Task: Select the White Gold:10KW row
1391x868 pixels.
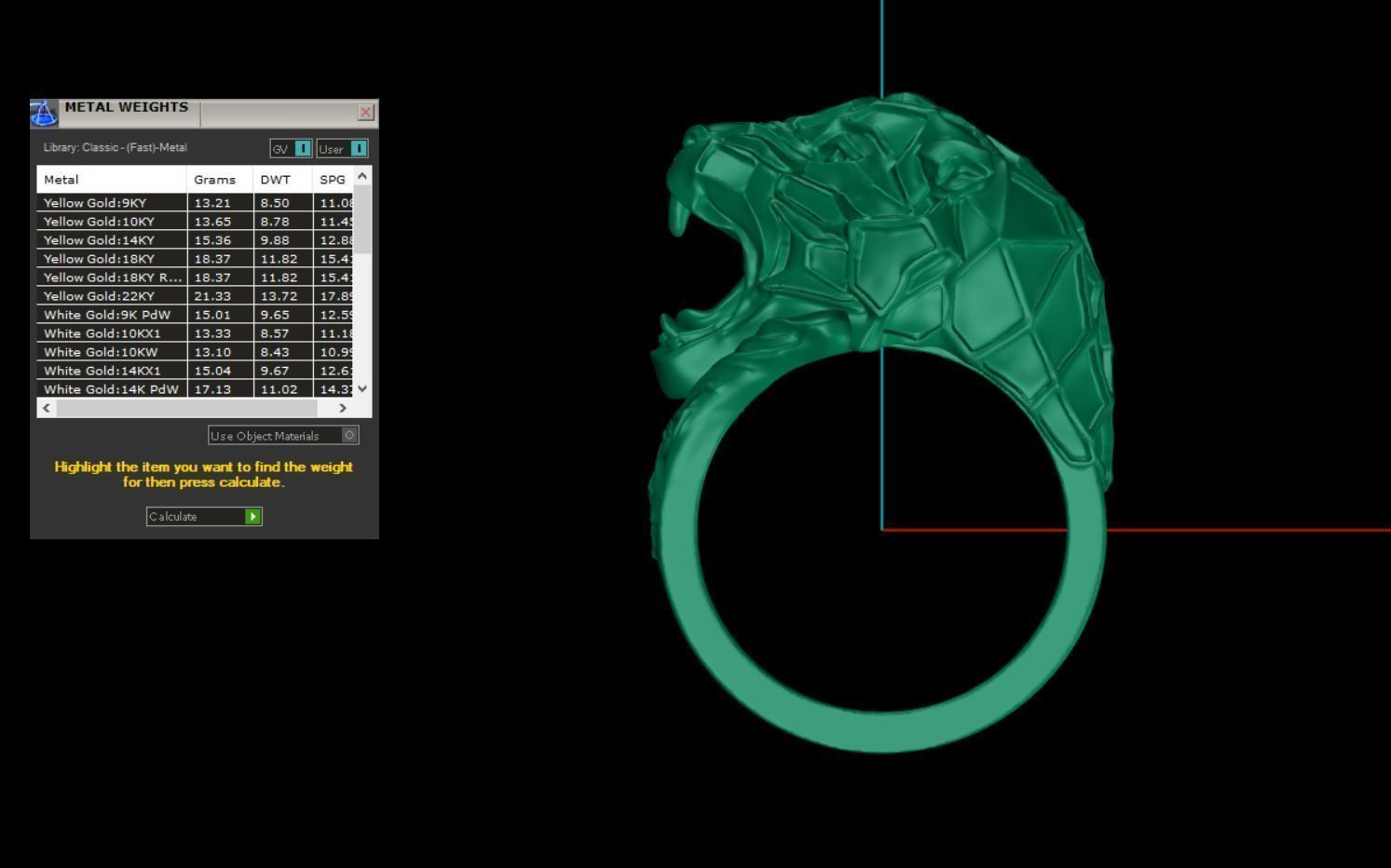Action: tap(195, 351)
